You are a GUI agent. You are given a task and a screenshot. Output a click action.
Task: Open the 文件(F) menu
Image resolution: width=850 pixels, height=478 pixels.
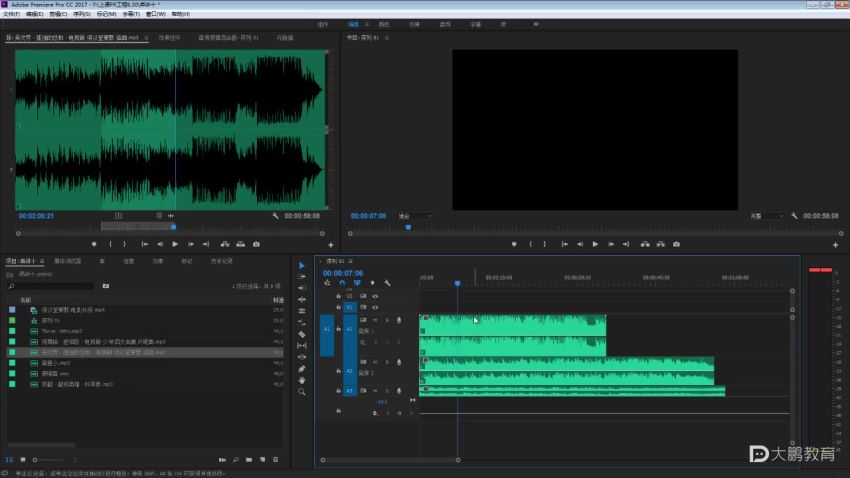point(11,14)
